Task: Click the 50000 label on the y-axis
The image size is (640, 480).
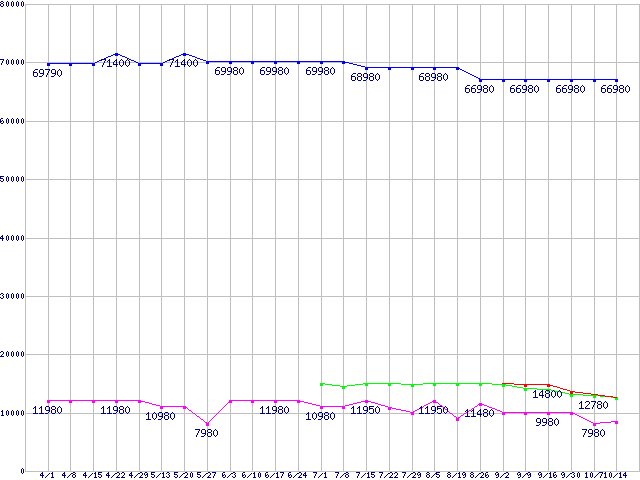Action: click(x=14, y=180)
